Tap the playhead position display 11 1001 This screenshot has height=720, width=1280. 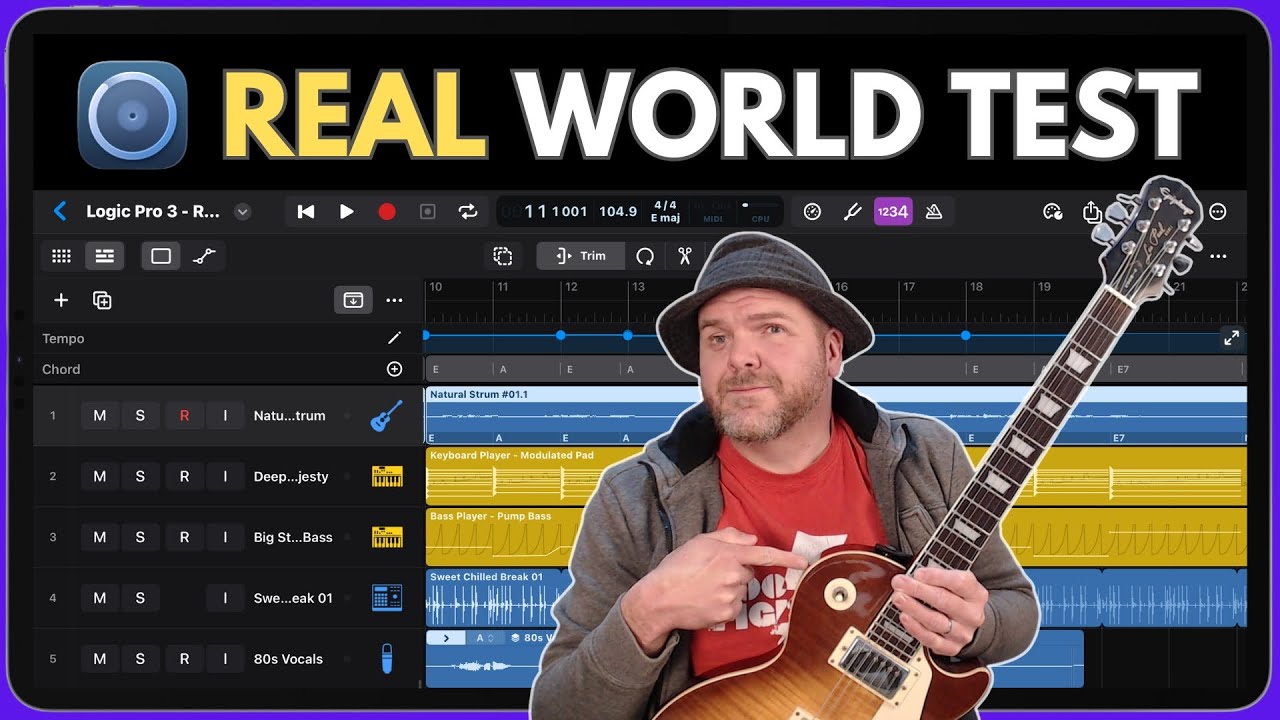pyautogui.click(x=556, y=212)
